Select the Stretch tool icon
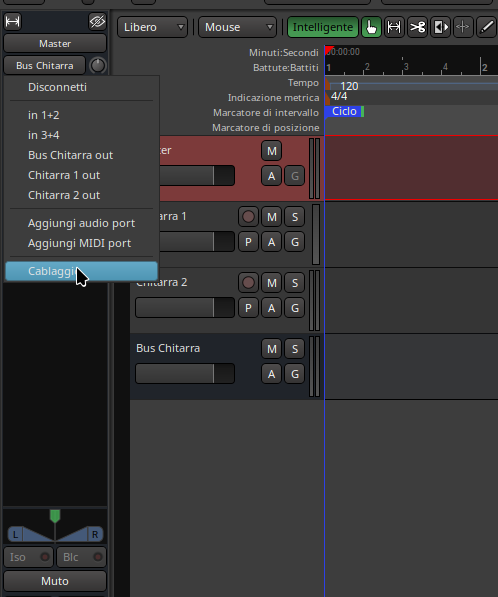This screenshot has height=597, width=498. [463, 27]
